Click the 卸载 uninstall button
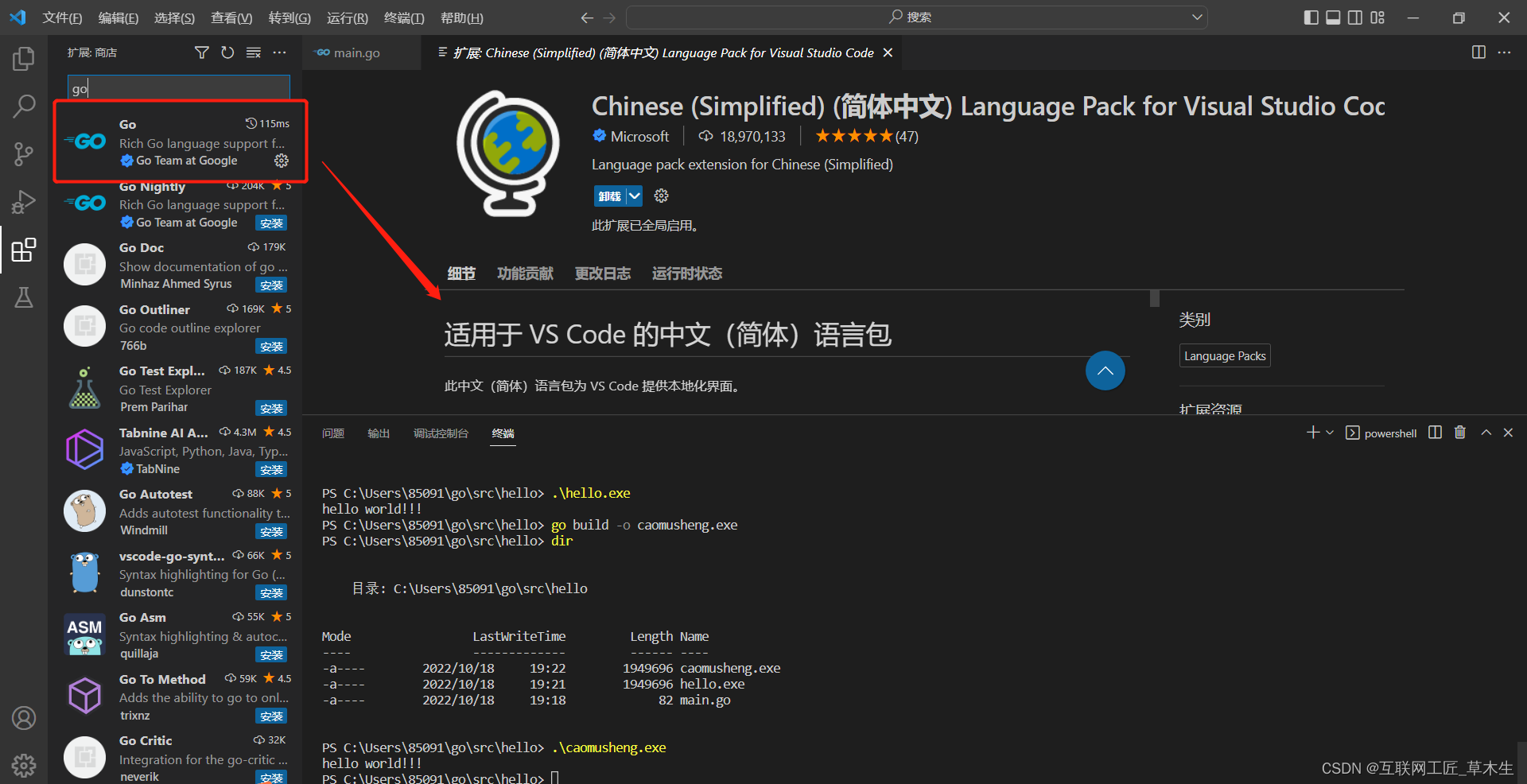Viewport: 1527px width, 784px height. pos(610,196)
